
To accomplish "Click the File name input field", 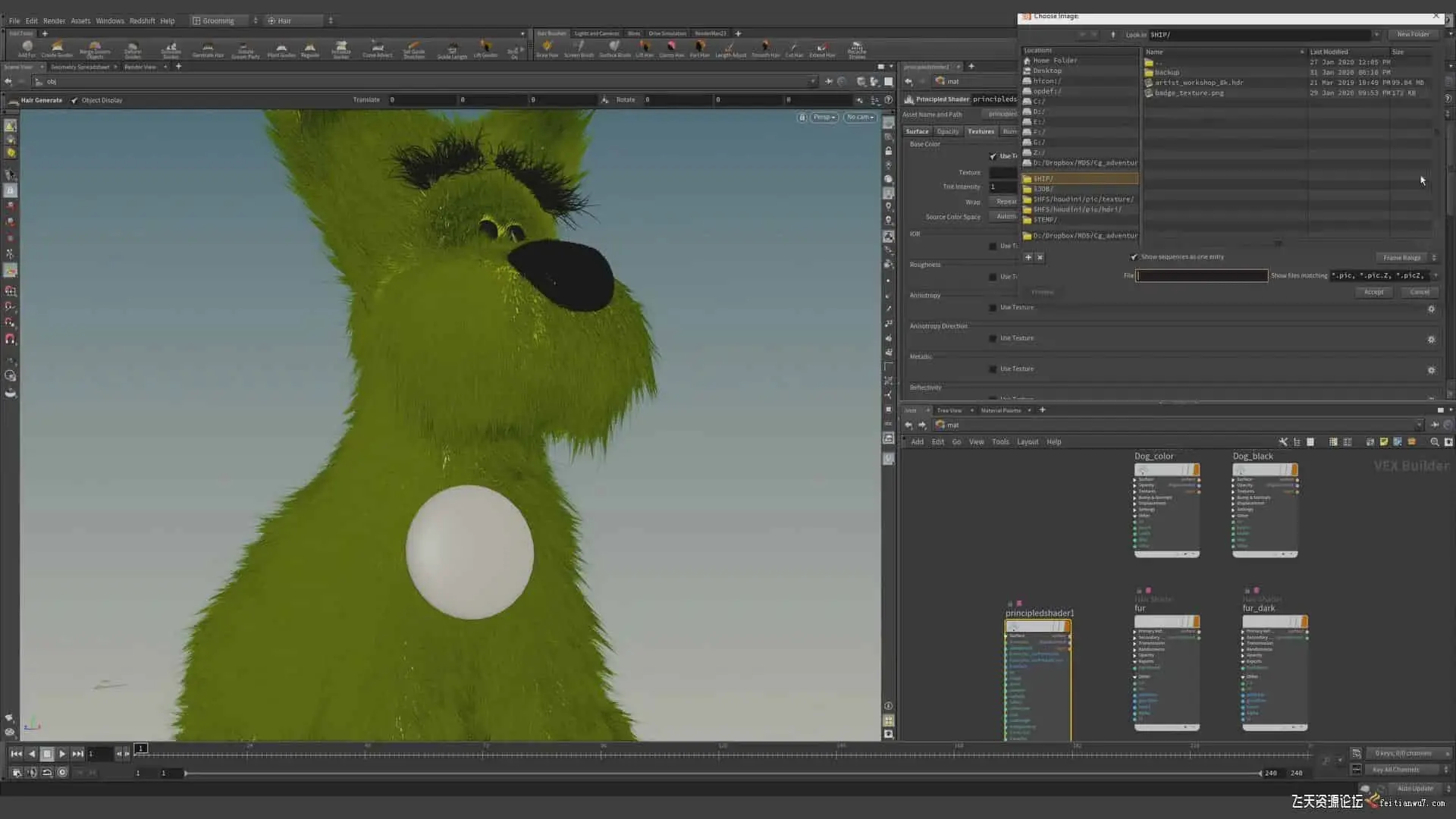I will (1201, 275).
